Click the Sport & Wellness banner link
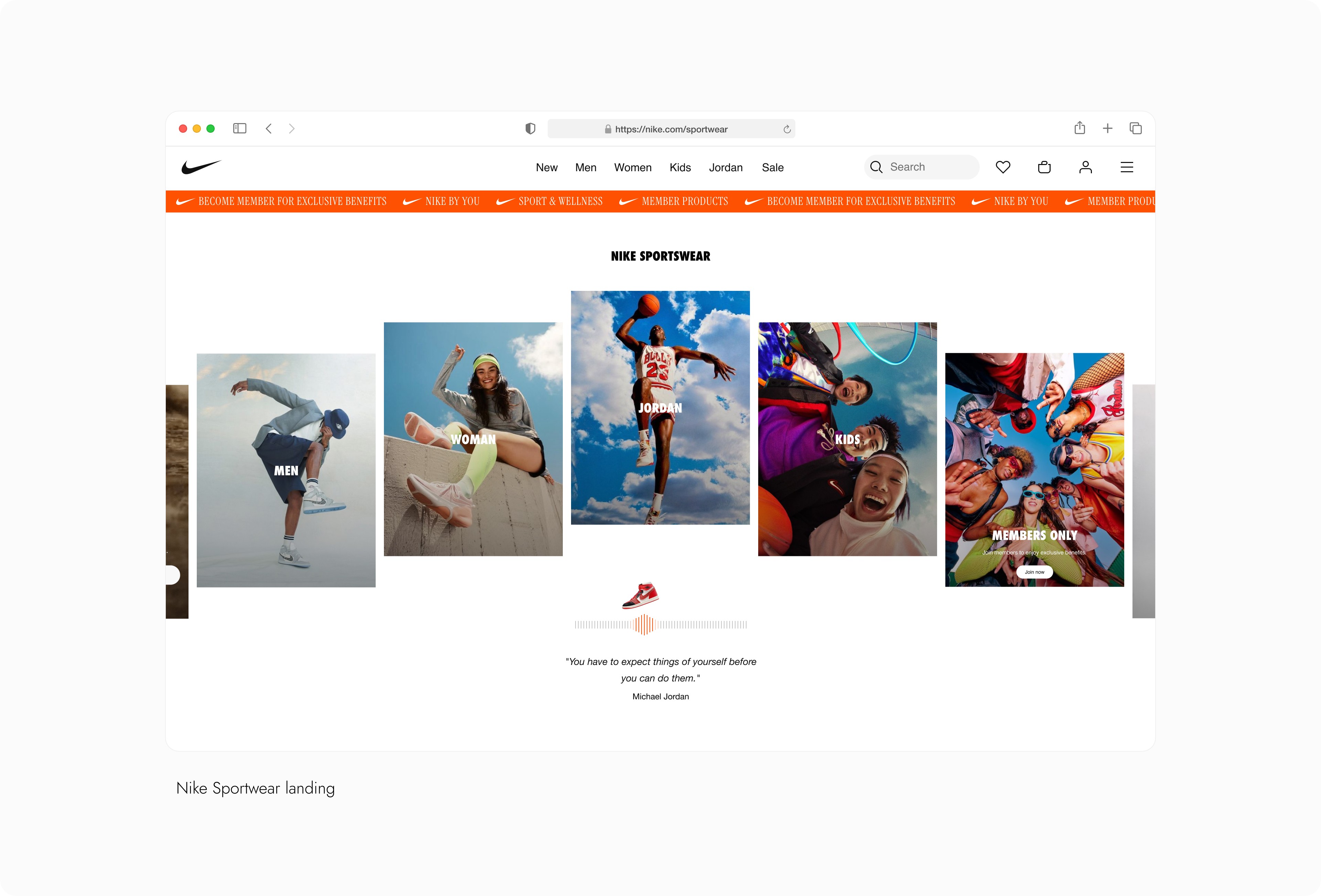 tap(549, 201)
